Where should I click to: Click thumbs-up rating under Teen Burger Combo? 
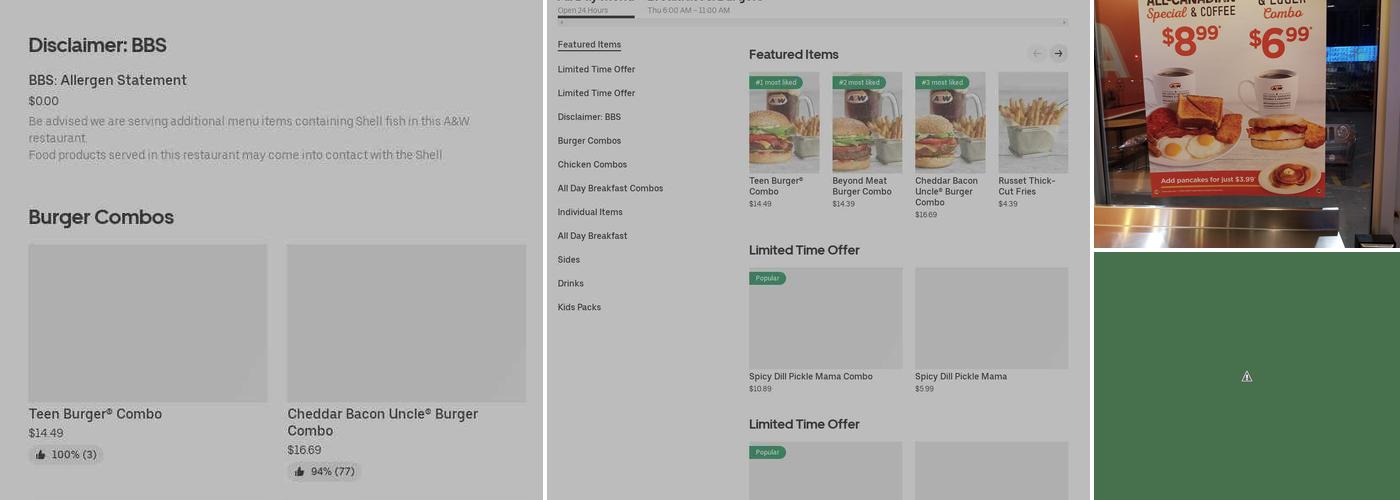point(66,455)
